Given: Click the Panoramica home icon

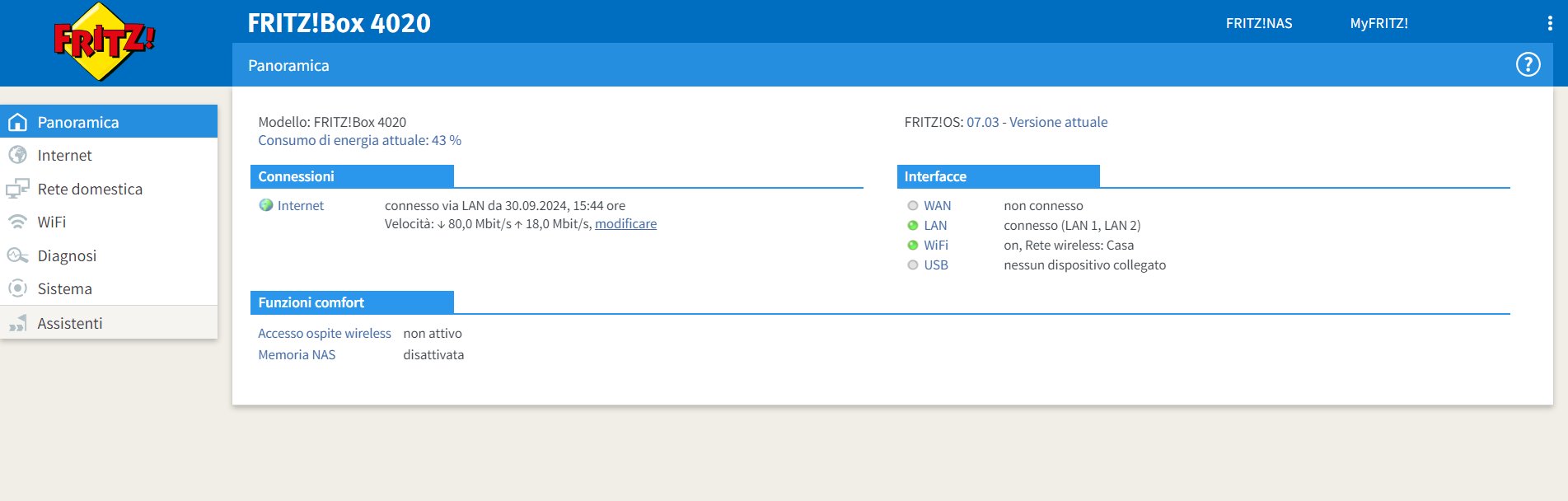Looking at the screenshot, I should click(17, 122).
